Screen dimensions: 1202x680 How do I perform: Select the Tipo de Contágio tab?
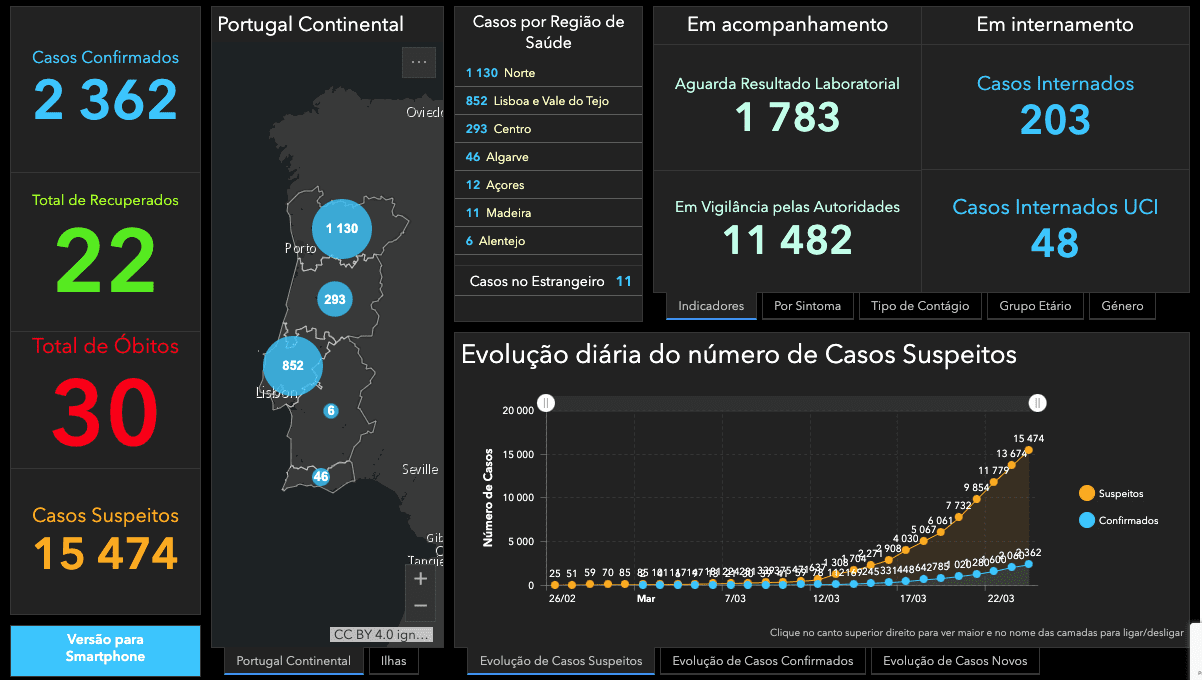click(x=919, y=306)
